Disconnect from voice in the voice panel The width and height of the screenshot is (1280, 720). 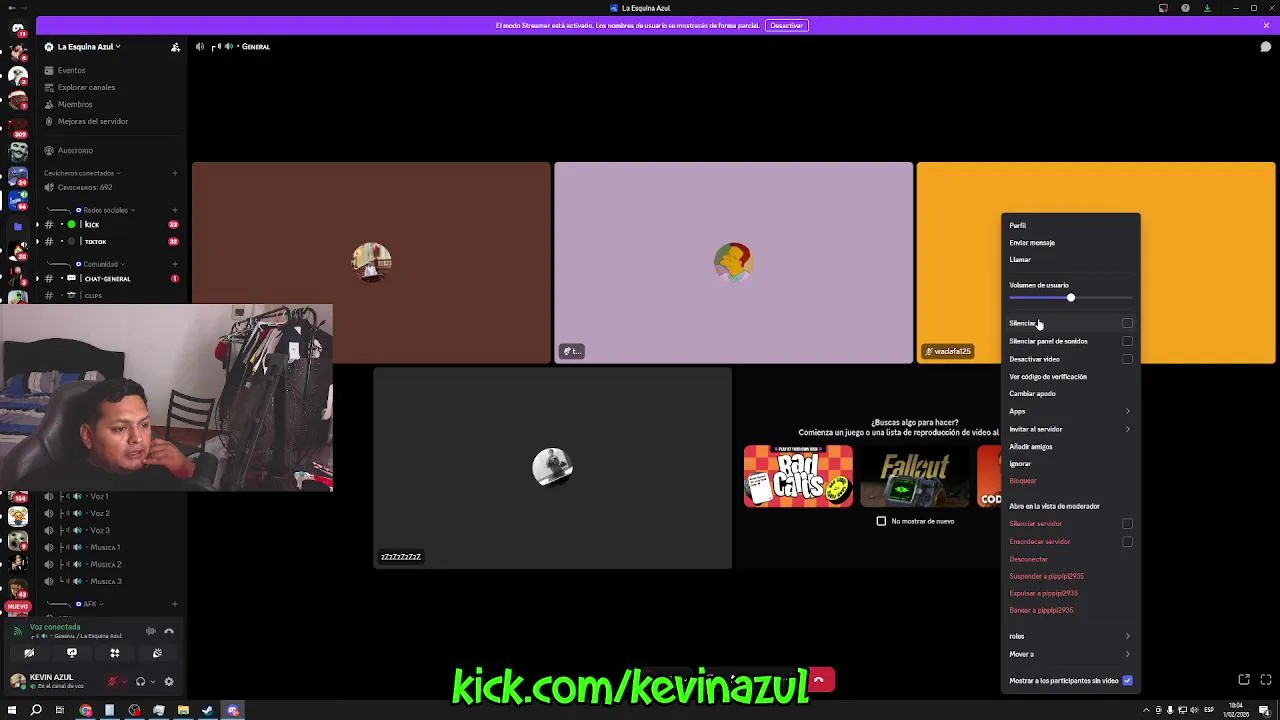pos(169,631)
